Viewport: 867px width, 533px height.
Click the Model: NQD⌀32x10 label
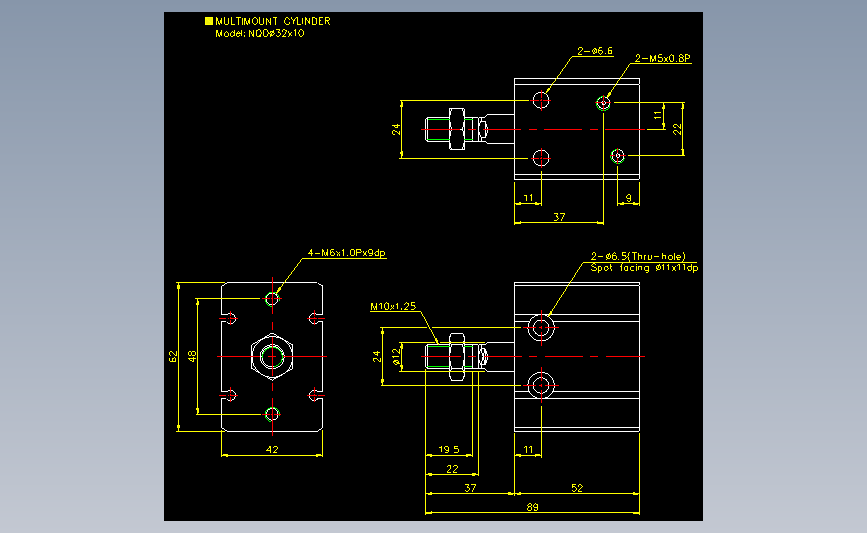259,33
